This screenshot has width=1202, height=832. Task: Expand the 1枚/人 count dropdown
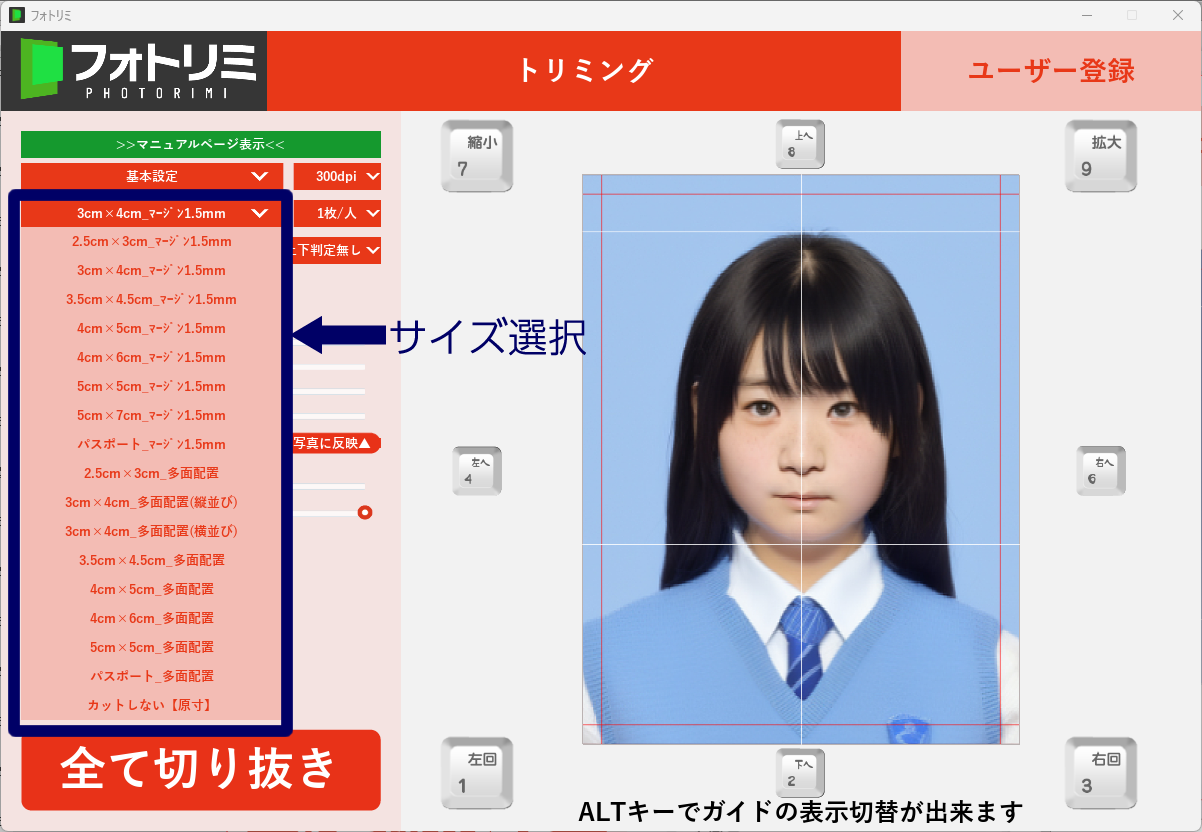(x=337, y=213)
